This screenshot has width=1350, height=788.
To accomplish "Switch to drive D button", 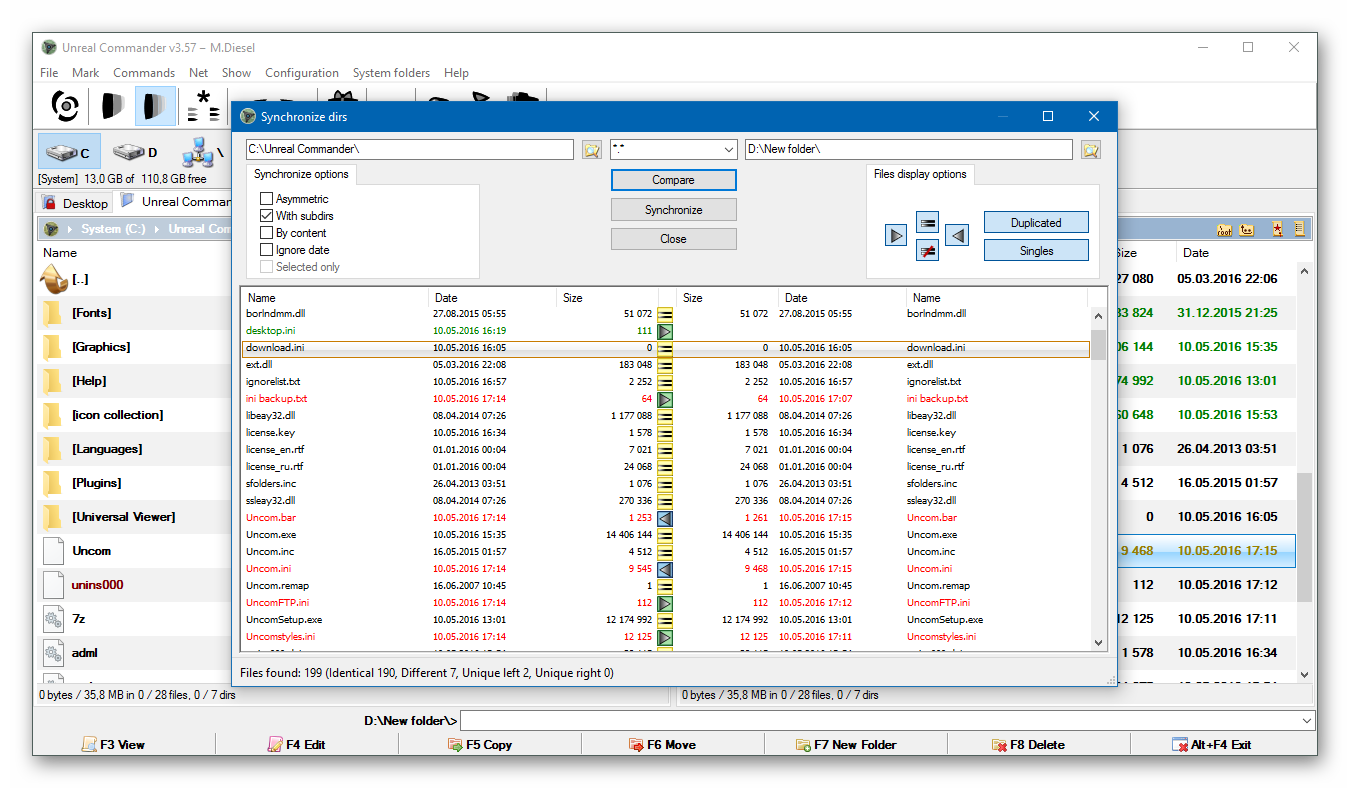I will [x=135, y=152].
